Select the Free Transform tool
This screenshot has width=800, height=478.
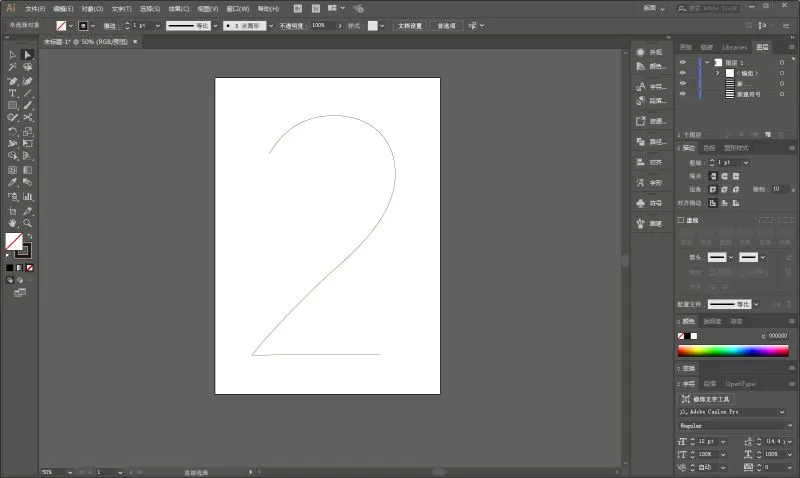[28, 144]
